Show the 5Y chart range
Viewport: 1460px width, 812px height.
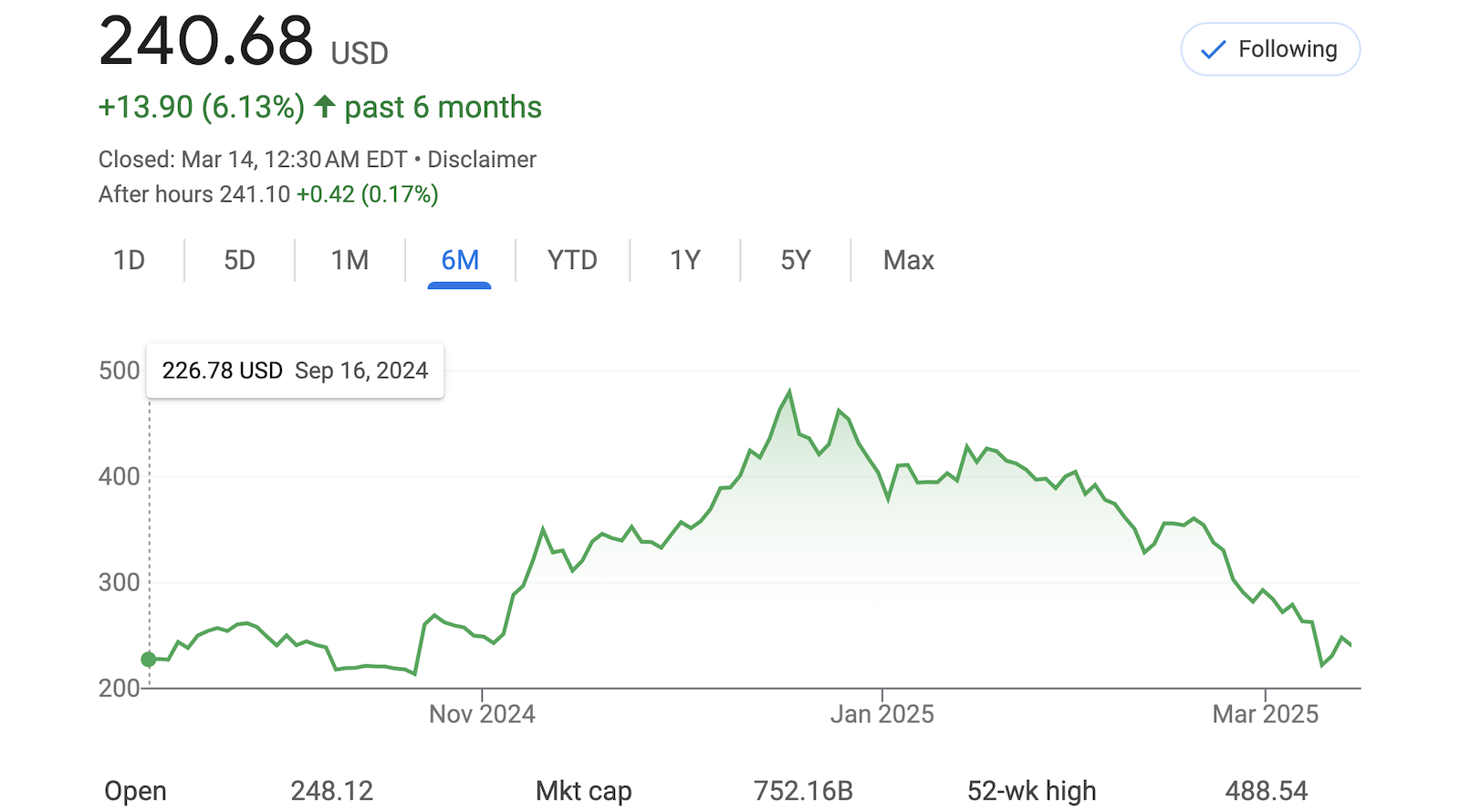coord(795,260)
